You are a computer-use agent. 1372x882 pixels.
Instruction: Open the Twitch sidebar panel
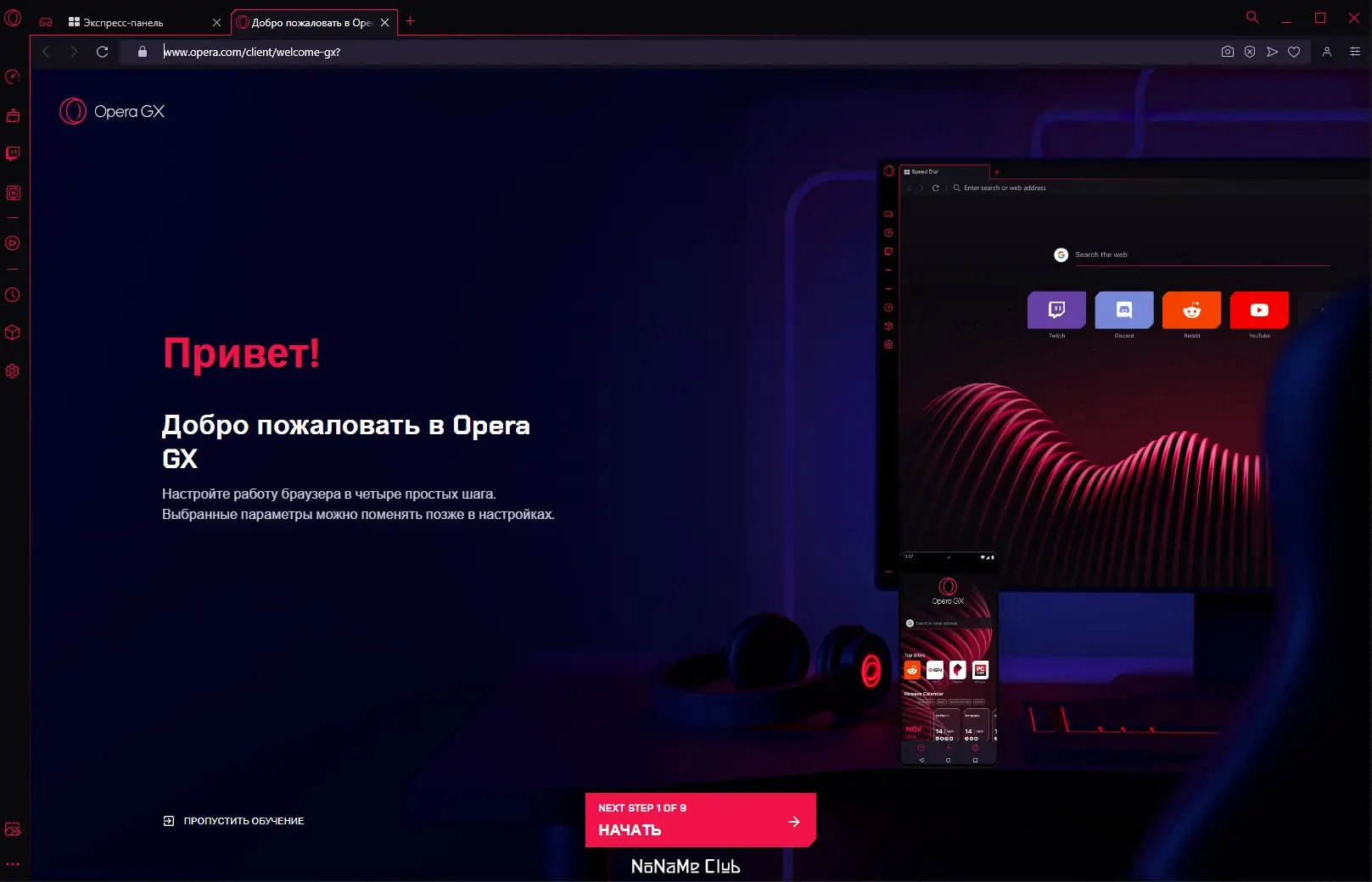click(x=13, y=154)
